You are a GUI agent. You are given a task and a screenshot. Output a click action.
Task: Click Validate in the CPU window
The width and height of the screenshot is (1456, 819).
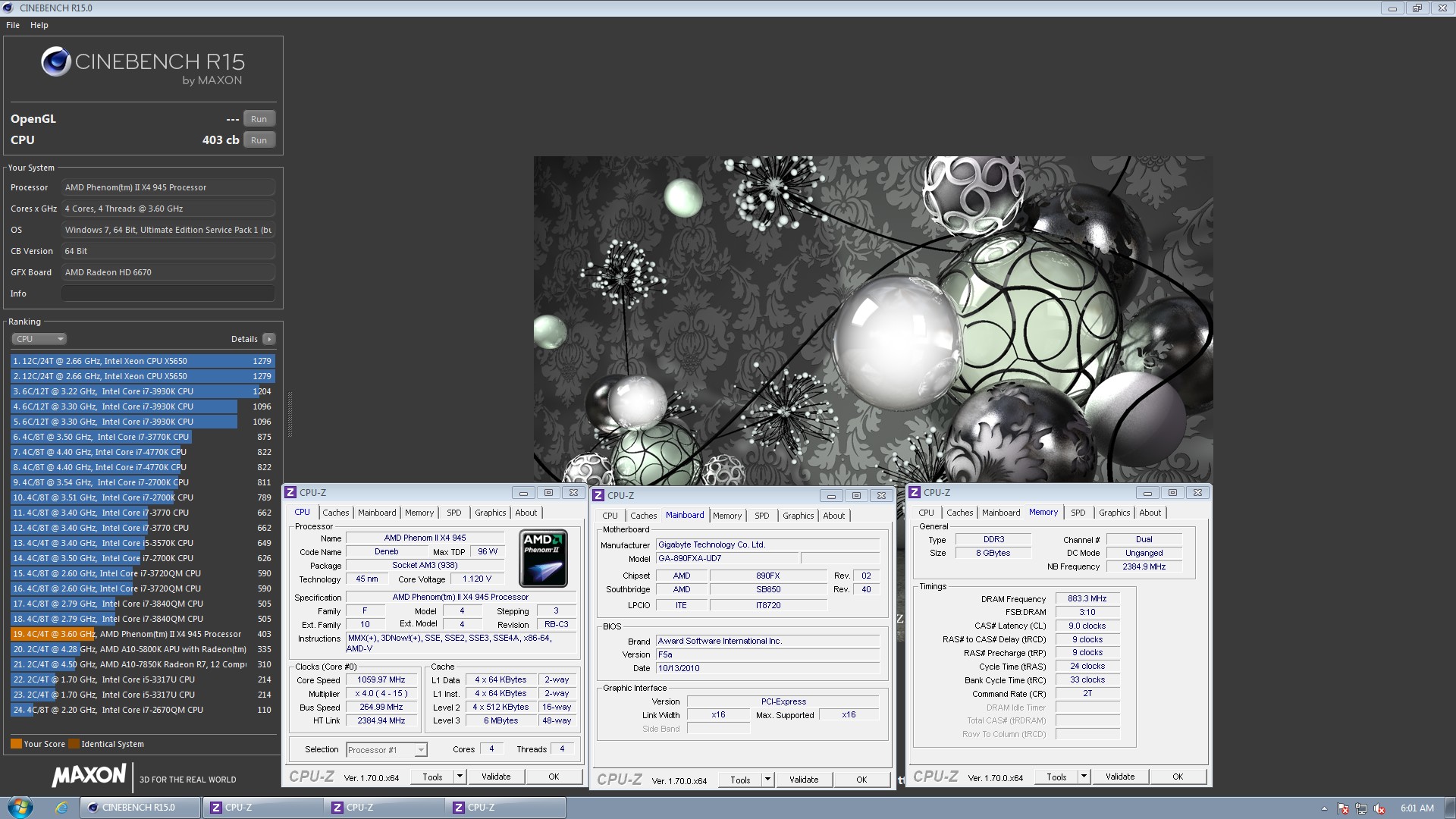pyautogui.click(x=496, y=777)
